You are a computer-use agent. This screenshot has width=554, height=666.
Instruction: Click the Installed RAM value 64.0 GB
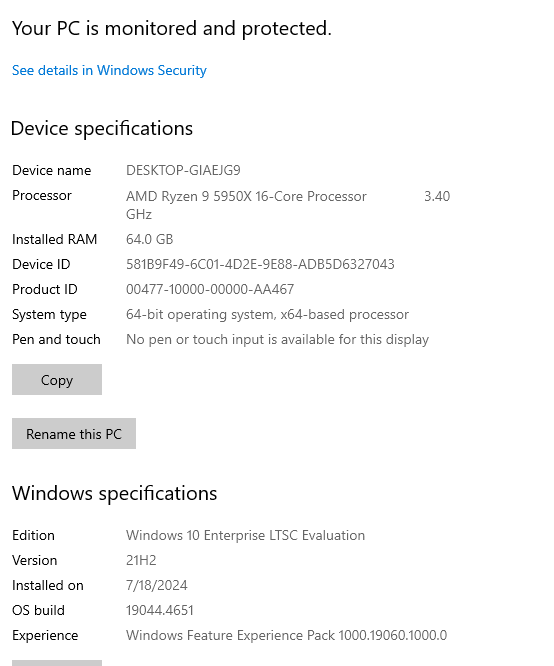(x=150, y=239)
